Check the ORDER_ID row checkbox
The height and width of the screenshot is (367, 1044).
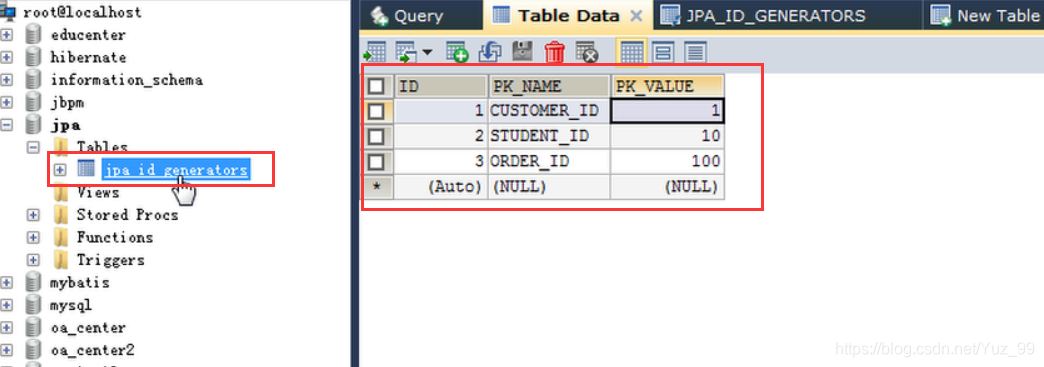click(376, 161)
